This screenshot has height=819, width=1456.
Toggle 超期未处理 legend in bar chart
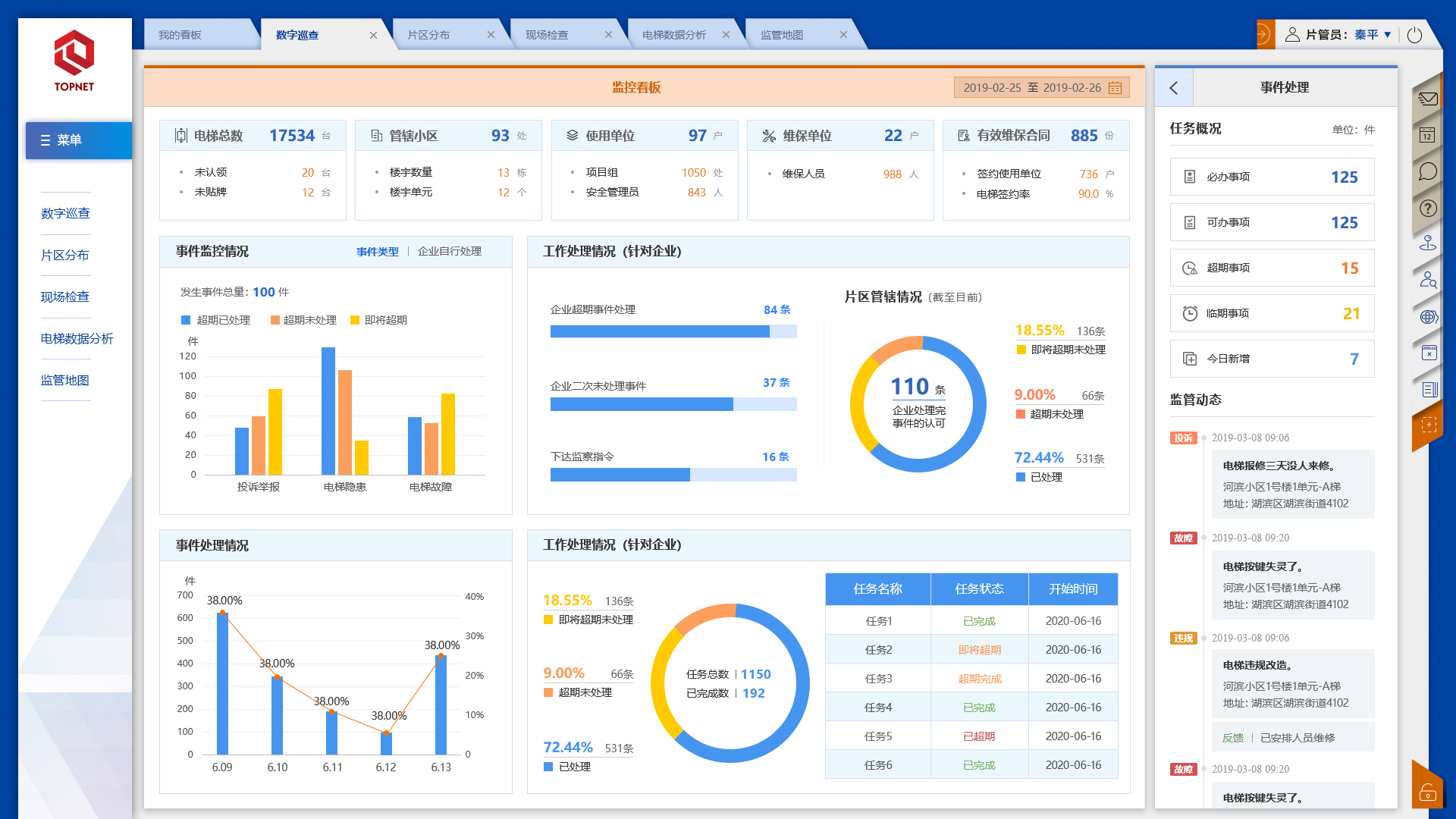[303, 320]
